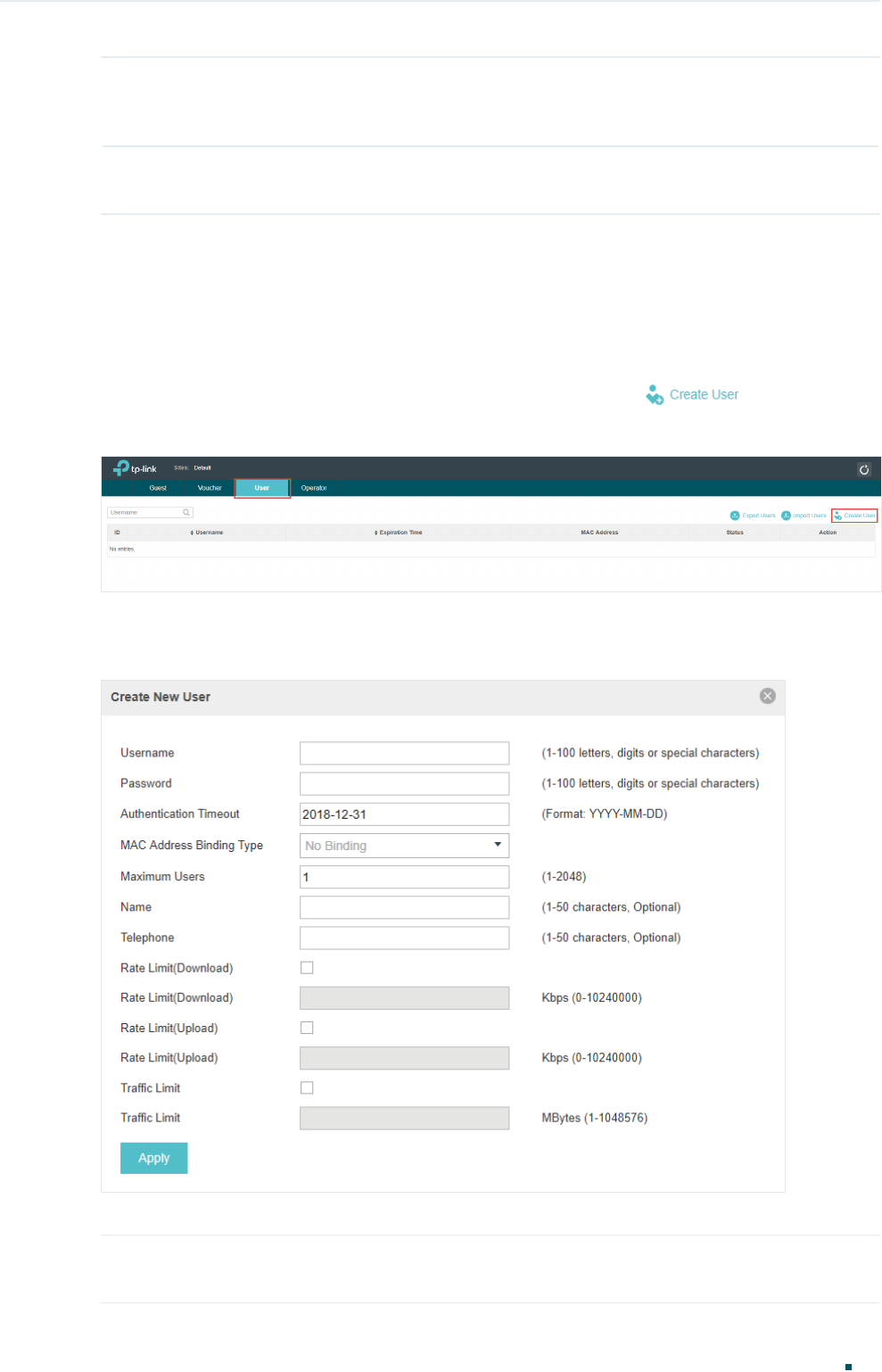Click the '(Format: YYYY-MM-DD)' hint text
The width and height of the screenshot is (882, 1372).
coord(605,814)
